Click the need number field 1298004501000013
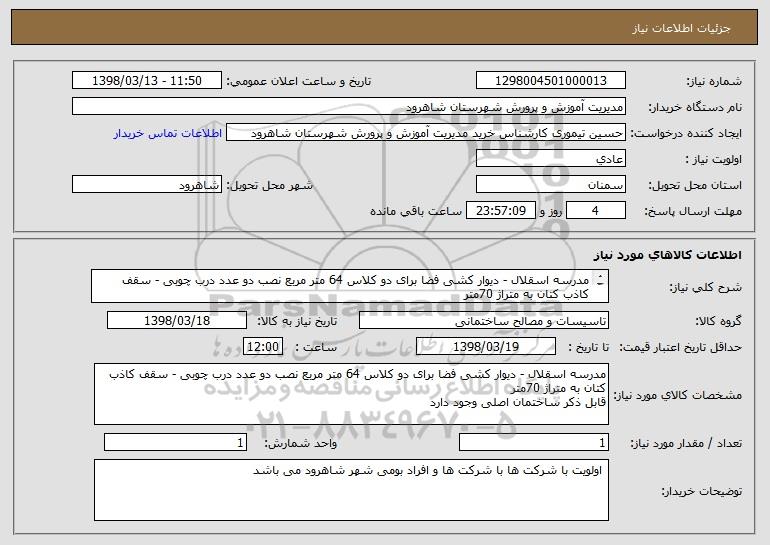Image resolution: width=770 pixels, height=545 pixels. (550, 81)
